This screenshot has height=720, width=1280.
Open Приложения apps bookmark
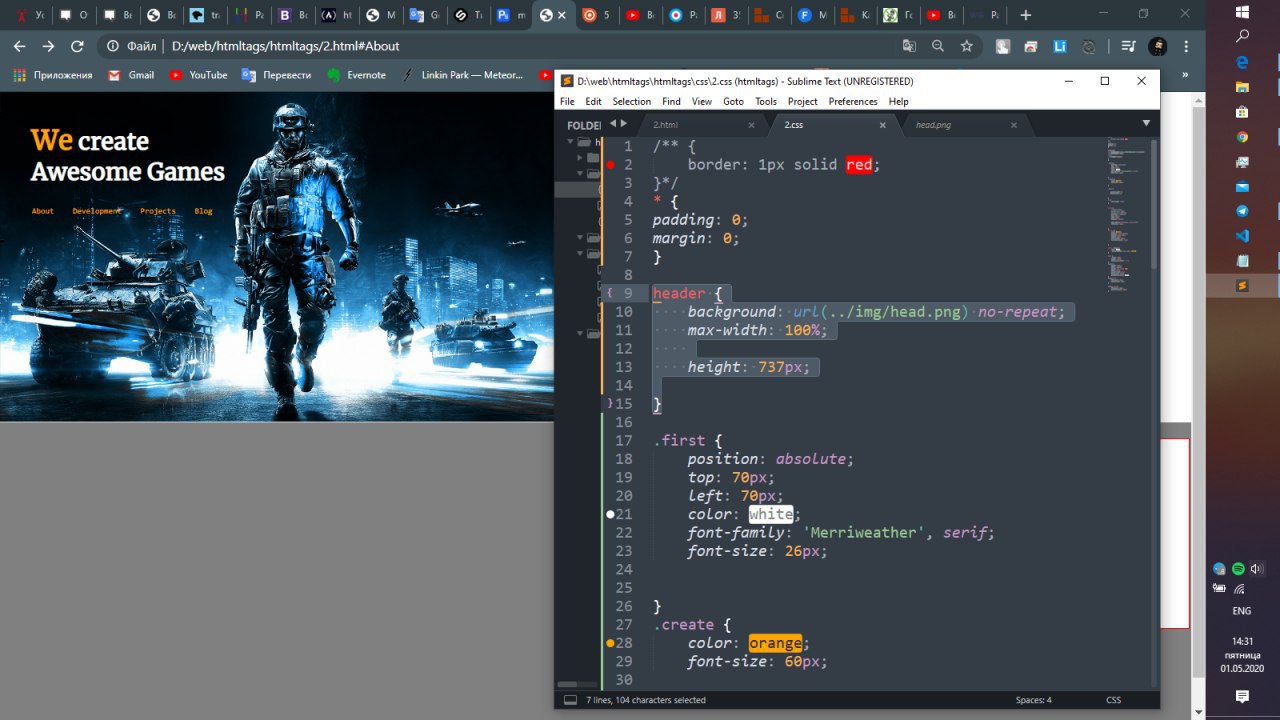click(52, 75)
